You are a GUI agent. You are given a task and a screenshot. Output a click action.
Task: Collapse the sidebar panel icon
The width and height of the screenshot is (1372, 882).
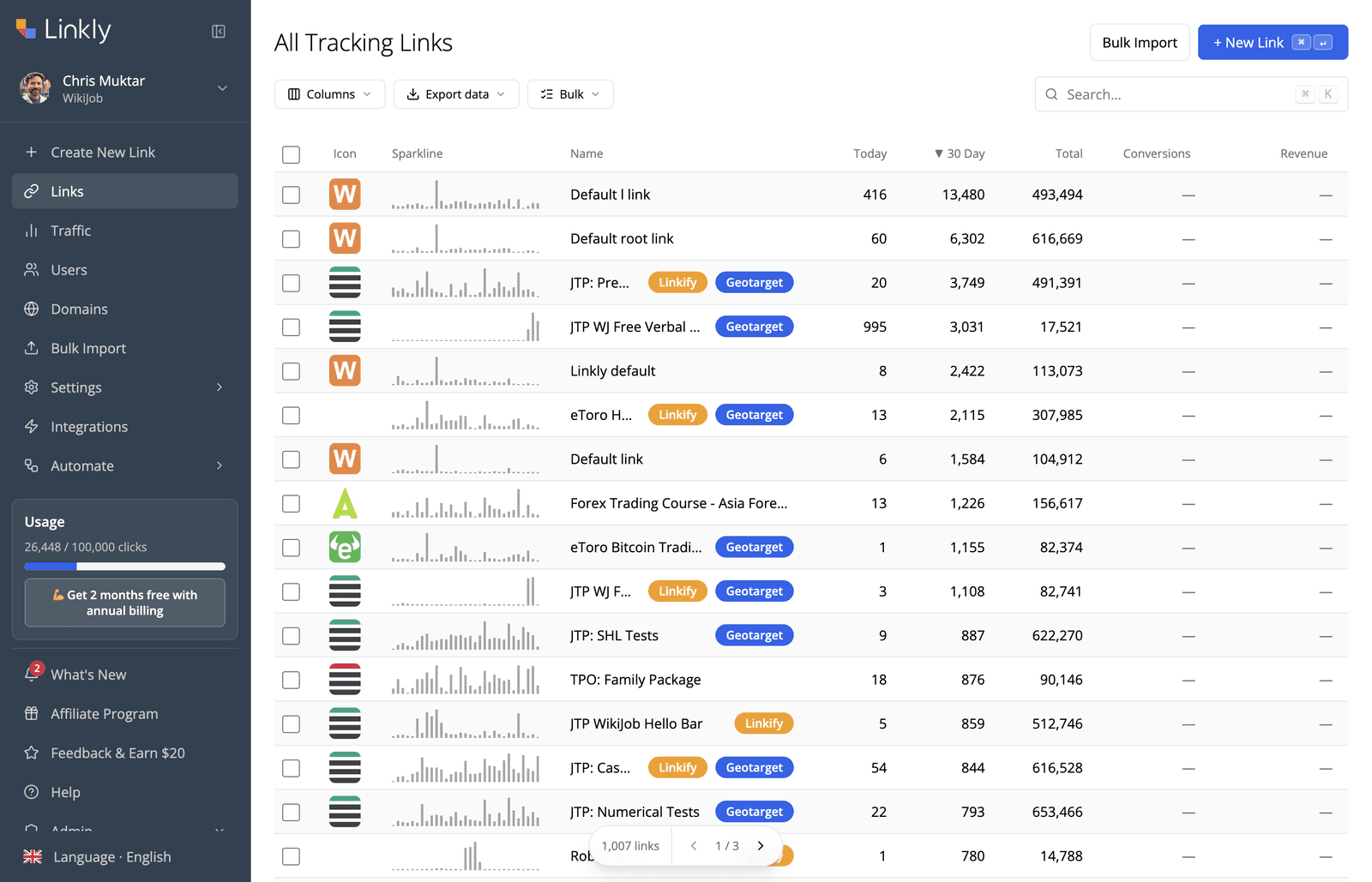[x=219, y=32]
